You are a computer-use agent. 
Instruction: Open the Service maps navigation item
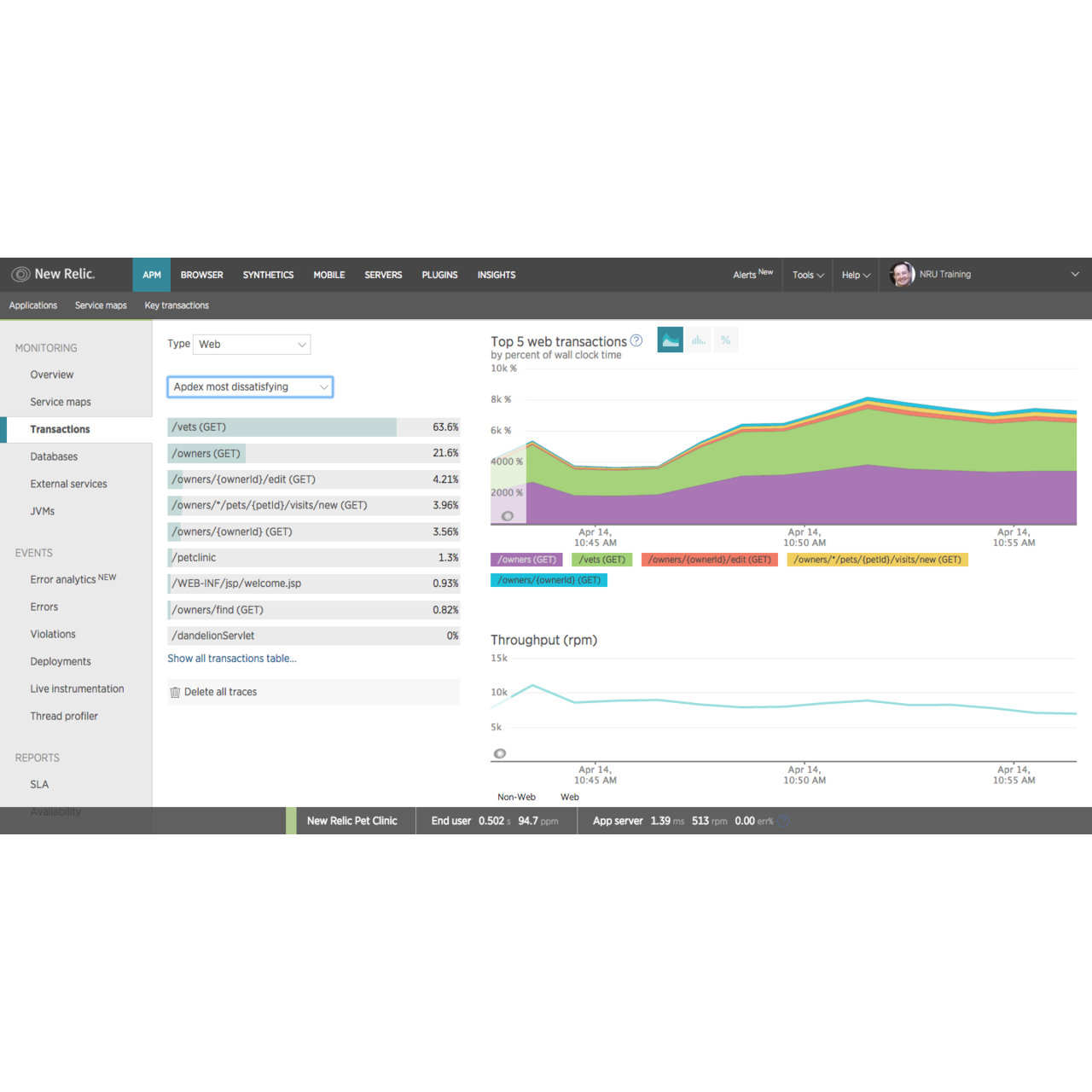61,401
